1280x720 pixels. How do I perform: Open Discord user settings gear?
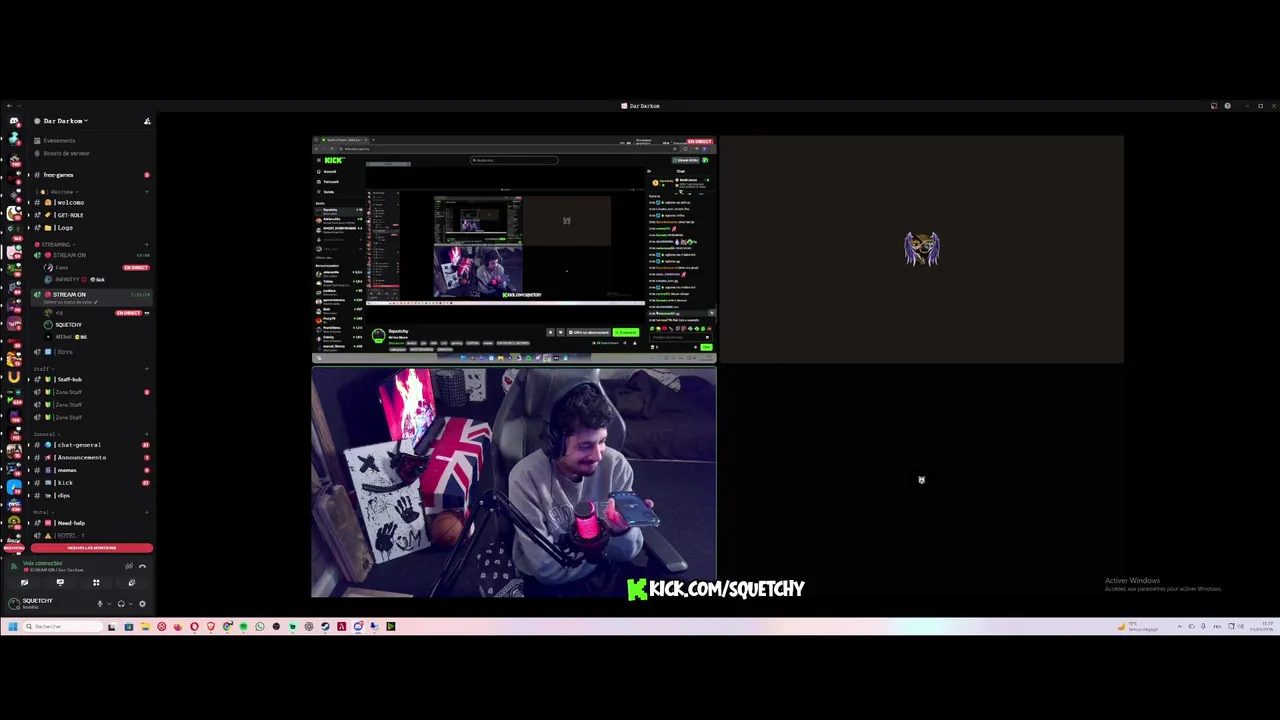click(x=142, y=604)
